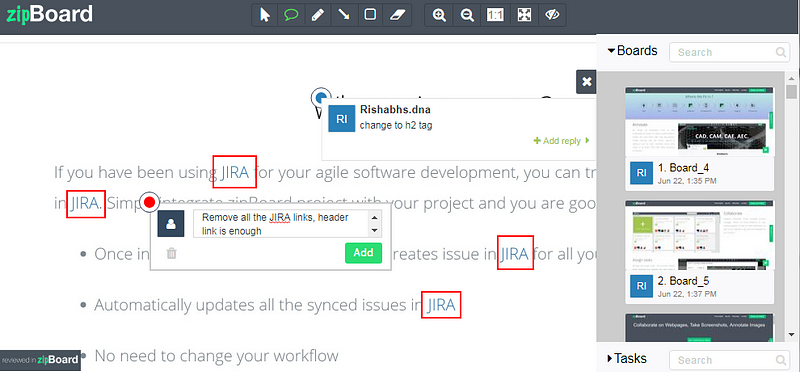The width and height of the screenshot is (800, 372).
Task: Delete the draft comment with trash icon
Action: pyautogui.click(x=171, y=253)
